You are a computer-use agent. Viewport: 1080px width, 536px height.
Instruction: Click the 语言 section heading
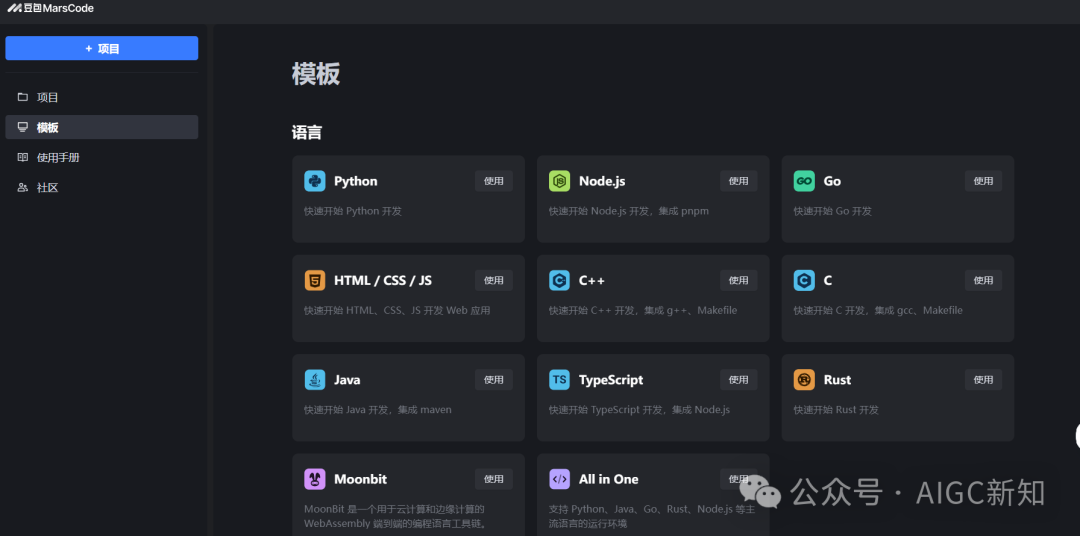point(307,132)
